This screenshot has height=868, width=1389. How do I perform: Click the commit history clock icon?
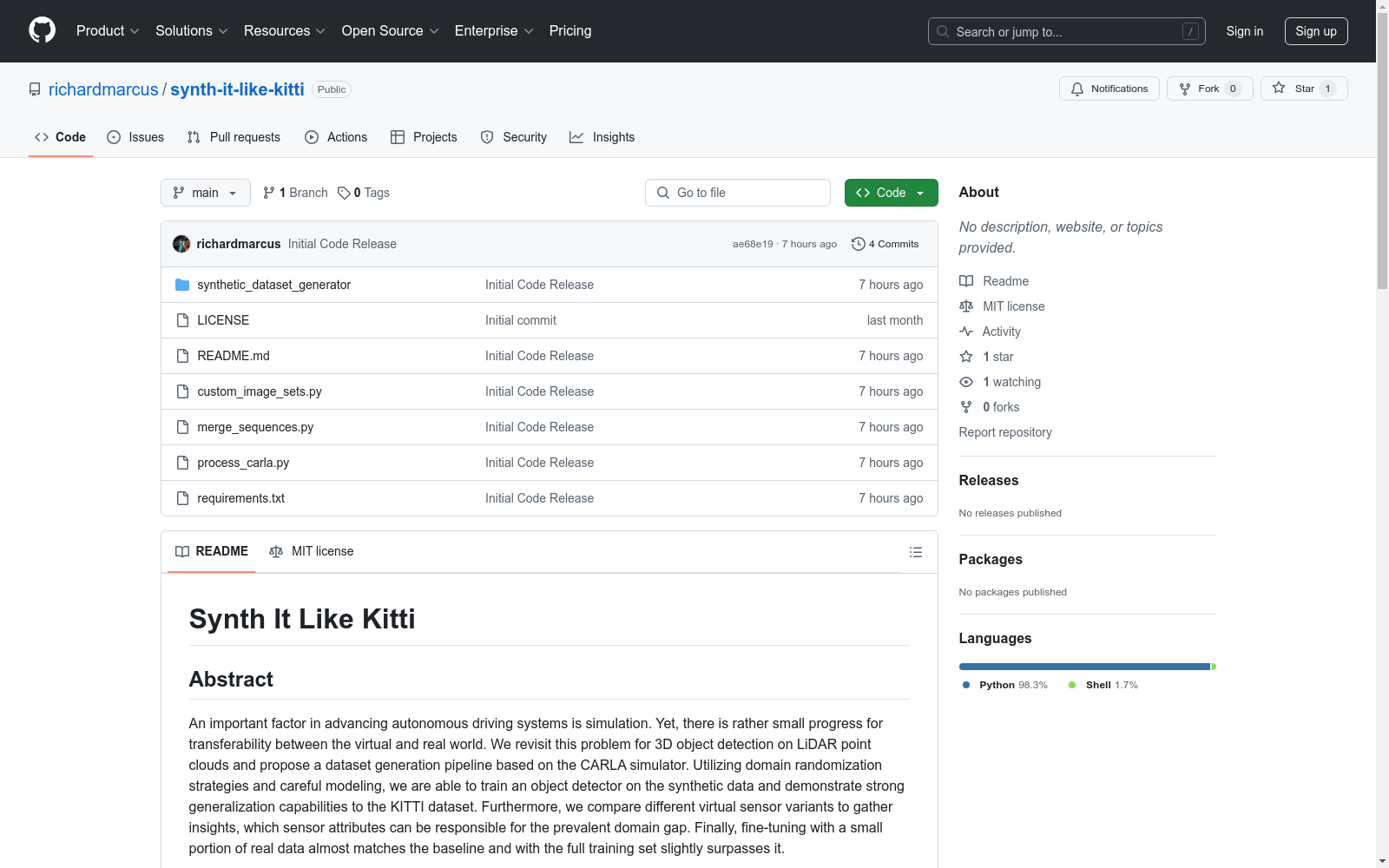tap(859, 244)
